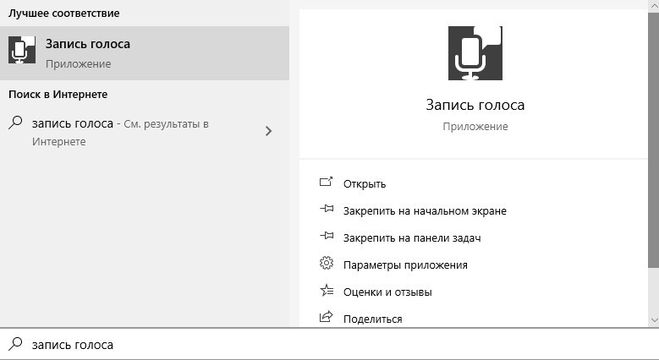Screen dimensions: 659x360
Task: Click the star icon for Оценки и отзывы
Action: point(327,290)
